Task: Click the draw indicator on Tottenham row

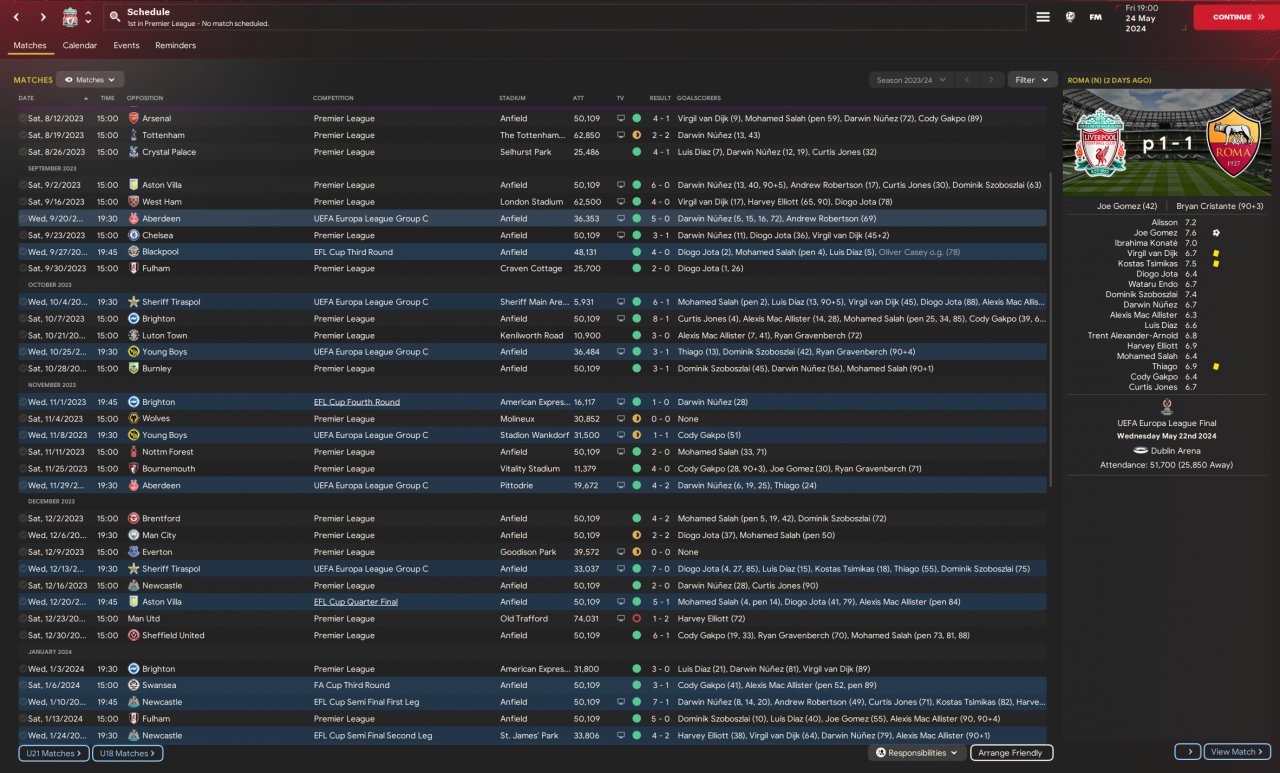Action: tap(636, 135)
